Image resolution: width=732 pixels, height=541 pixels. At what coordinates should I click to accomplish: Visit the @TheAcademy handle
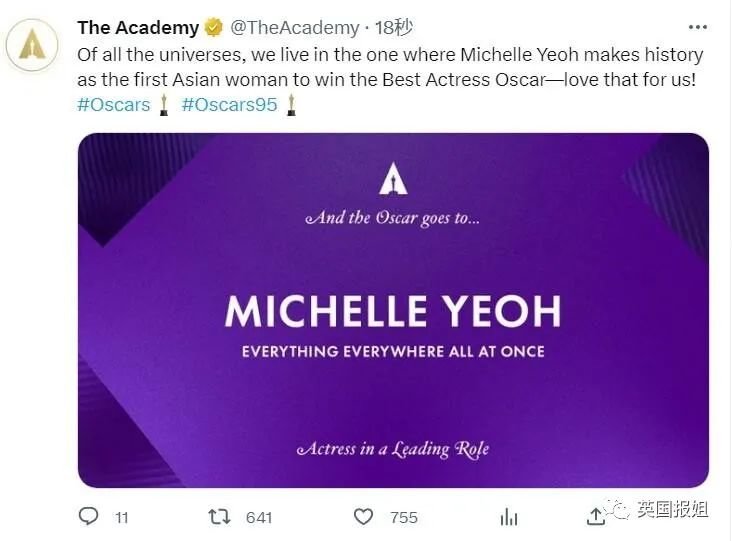pyautogui.click(x=294, y=28)
